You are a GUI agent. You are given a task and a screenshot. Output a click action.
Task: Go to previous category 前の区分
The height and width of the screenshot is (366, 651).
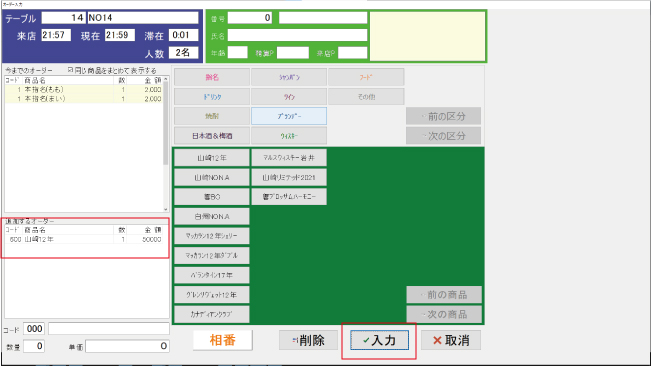pyautogui.click(x=443, y=116)
